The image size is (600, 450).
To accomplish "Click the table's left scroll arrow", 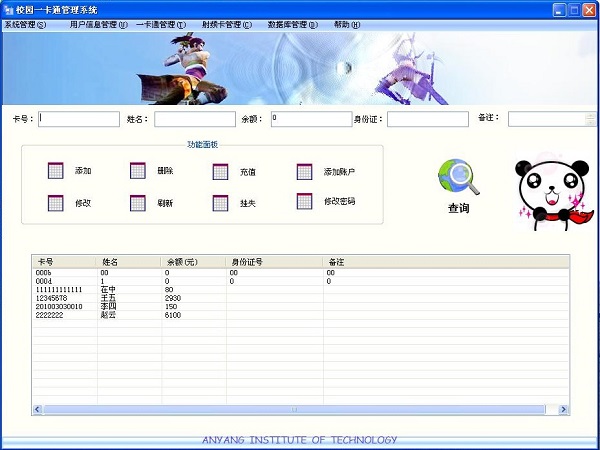I will 37,409.
